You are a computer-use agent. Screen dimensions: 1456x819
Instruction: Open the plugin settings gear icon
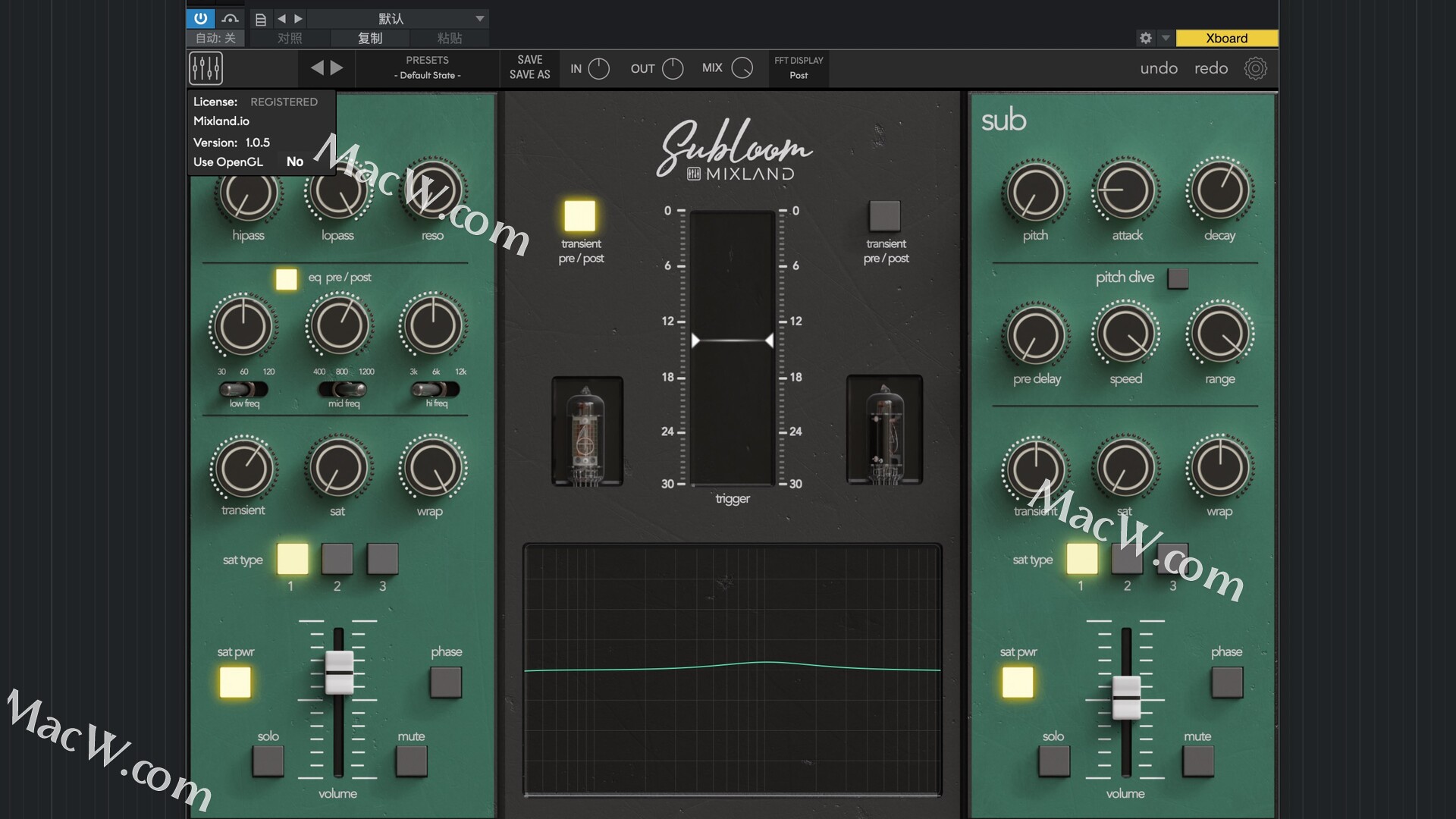pyautogui.click(x=1256, y=68)
